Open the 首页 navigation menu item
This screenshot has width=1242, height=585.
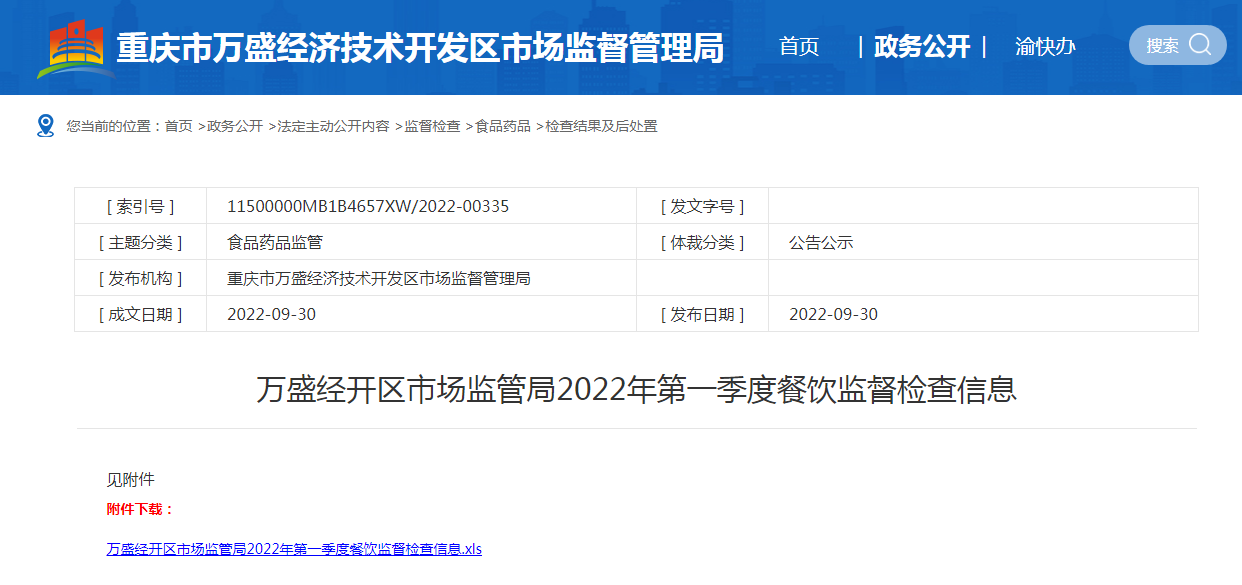point(799,46)
